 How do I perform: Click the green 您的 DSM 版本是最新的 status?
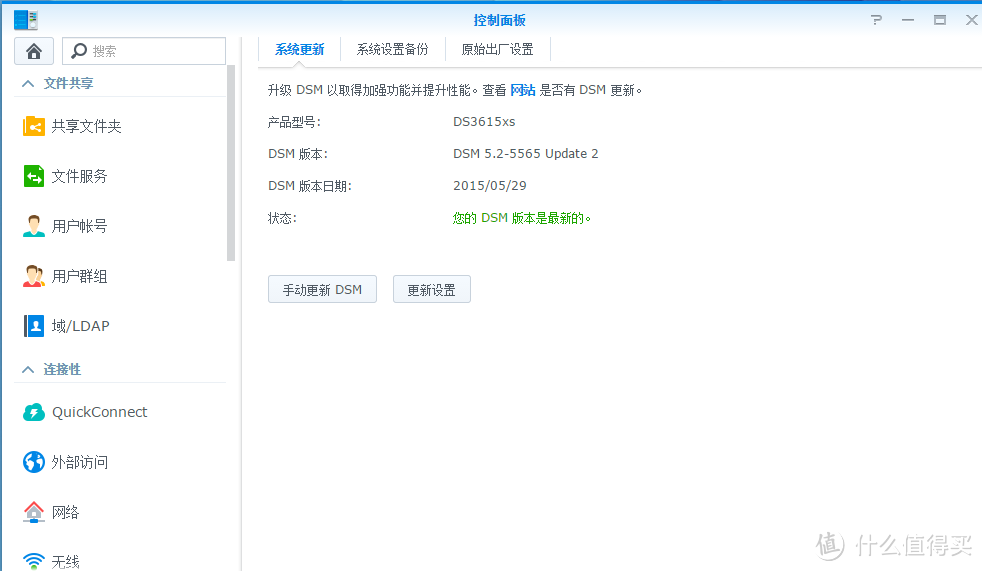pos(521,218)
